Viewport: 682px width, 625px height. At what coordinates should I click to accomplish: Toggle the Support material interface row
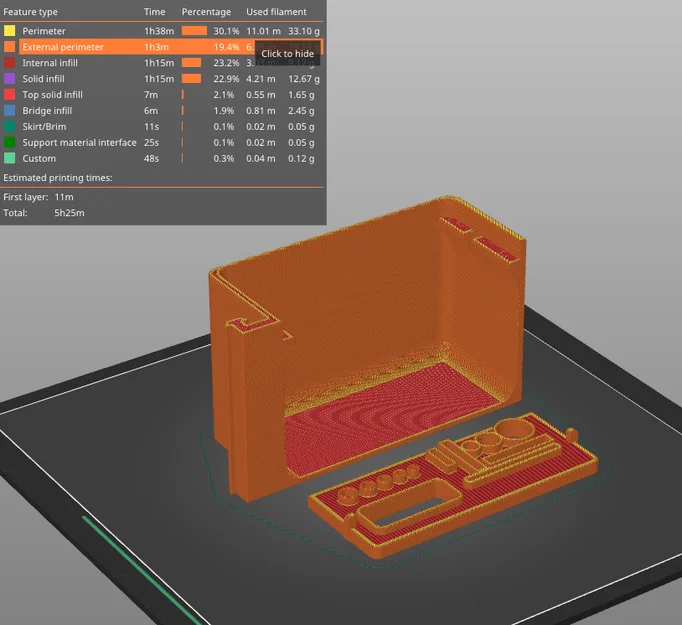click(x=162, y=143)
